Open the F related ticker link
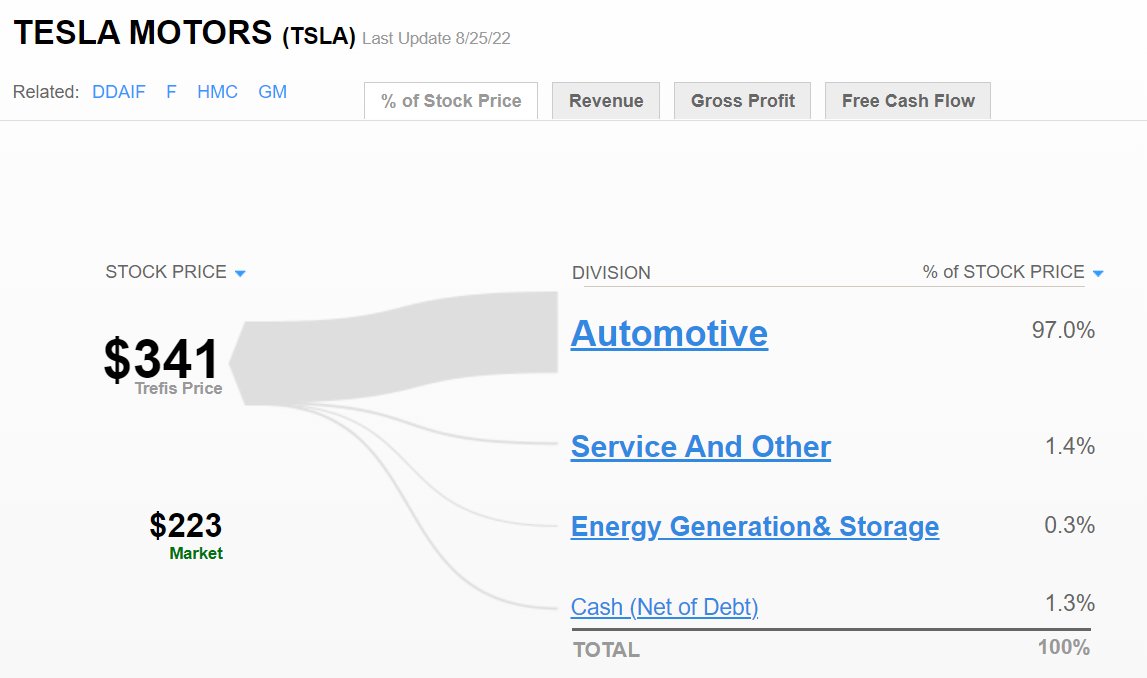The height and width of the screenshot is (678, 1147). [171, 92]
